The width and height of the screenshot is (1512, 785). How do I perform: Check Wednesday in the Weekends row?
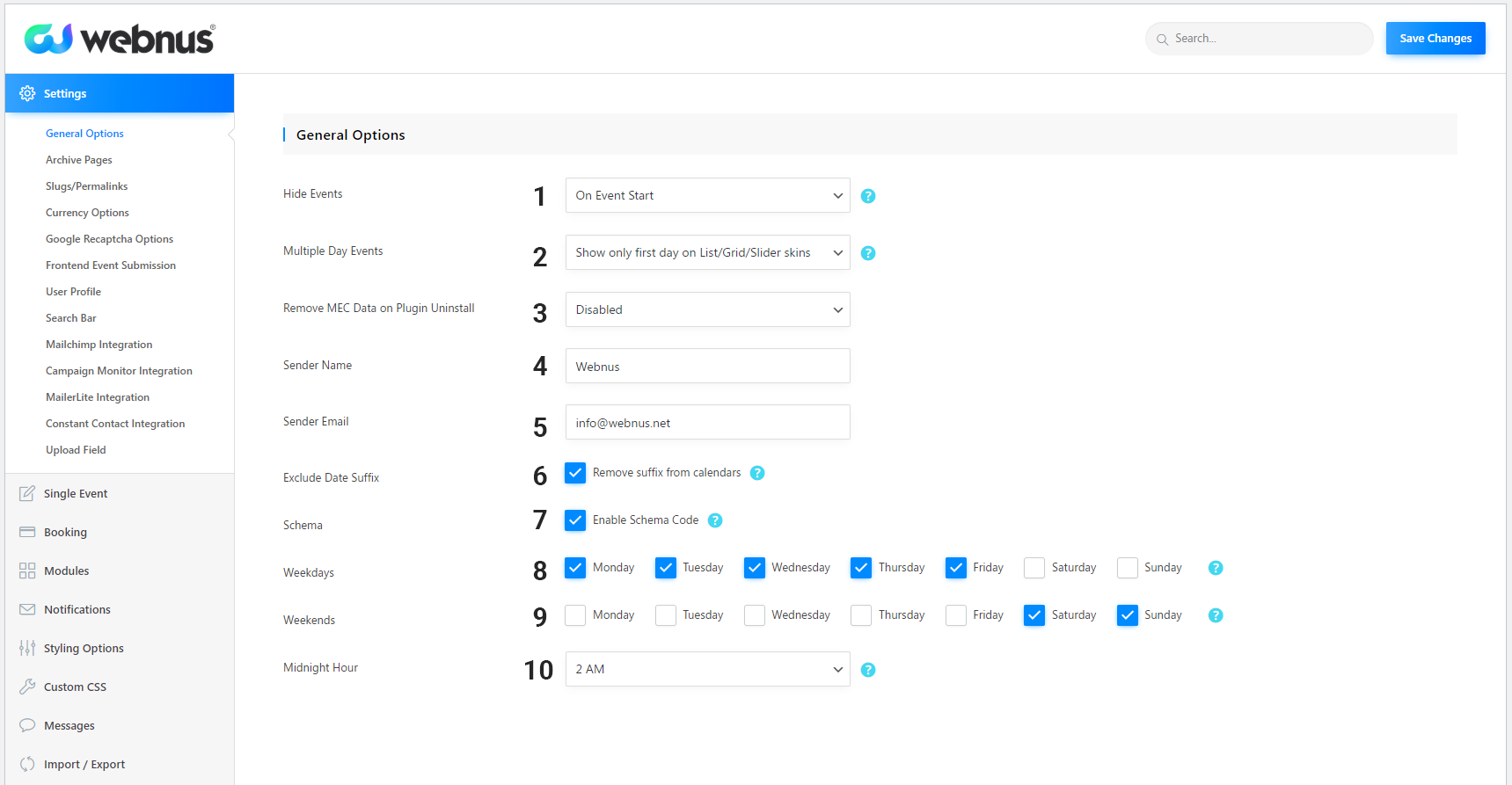point(755,615)
